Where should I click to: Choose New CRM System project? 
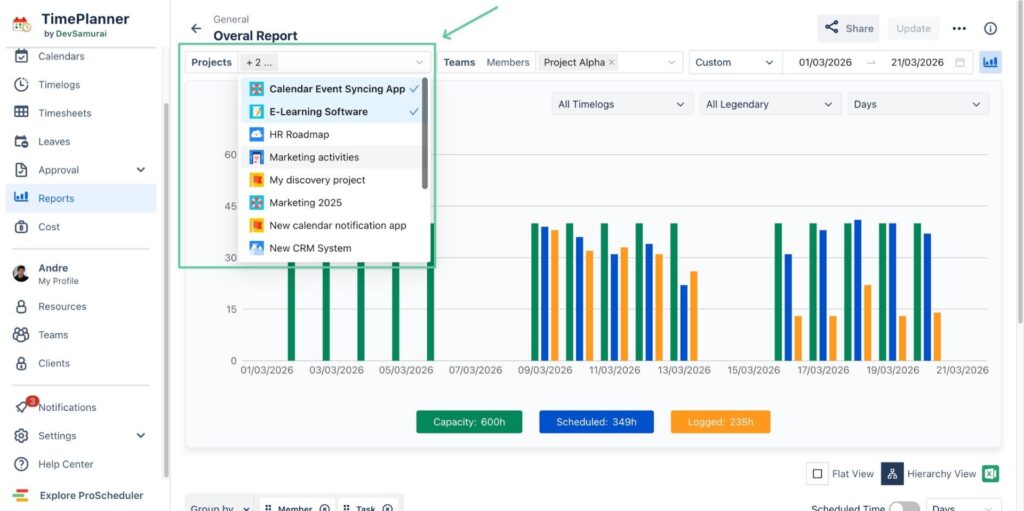(334, 248)
